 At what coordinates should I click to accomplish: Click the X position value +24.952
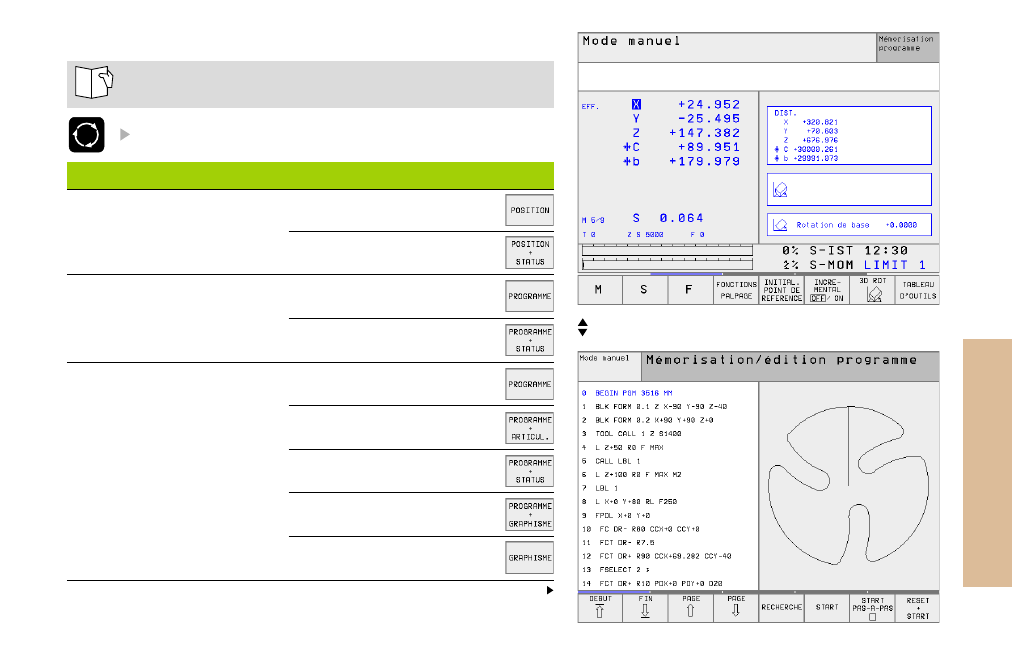tap(709, 105)
